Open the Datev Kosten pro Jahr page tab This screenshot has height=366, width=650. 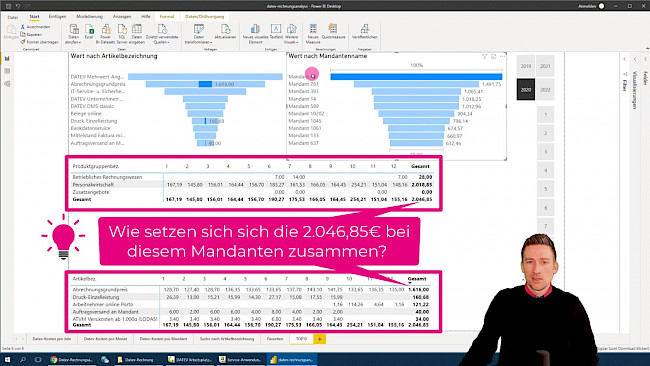click(52, 339)
